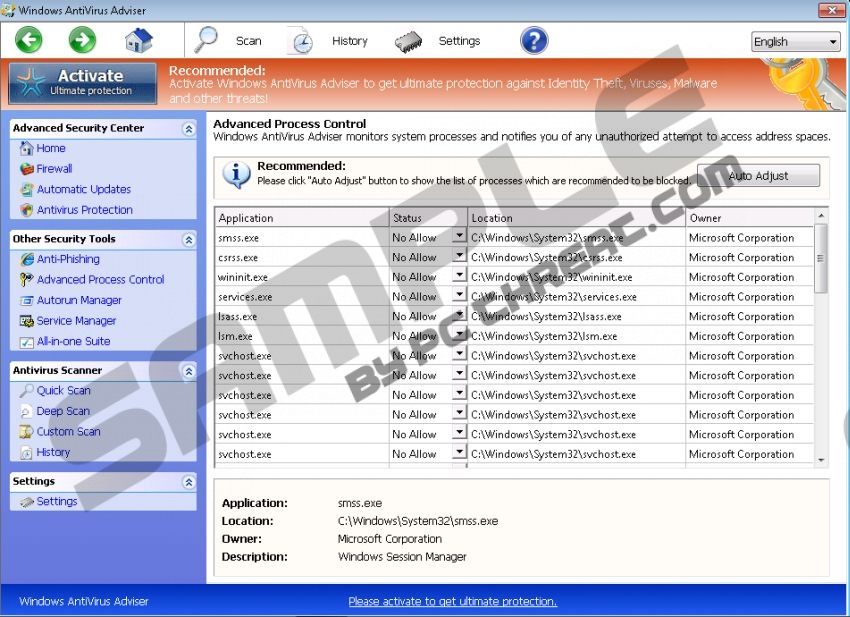Viewport: 850px width, 617px height.
Task: Select the services.exe process row
Action: pos(514,296)
